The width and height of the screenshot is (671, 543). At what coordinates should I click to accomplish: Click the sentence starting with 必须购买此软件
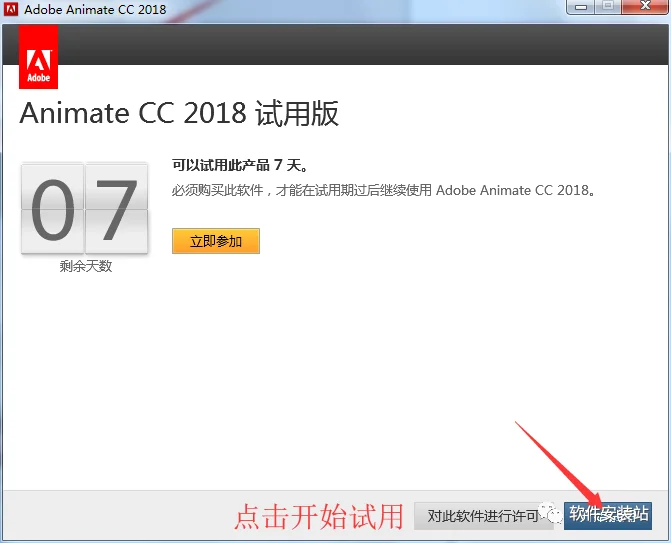coord(383,190)
